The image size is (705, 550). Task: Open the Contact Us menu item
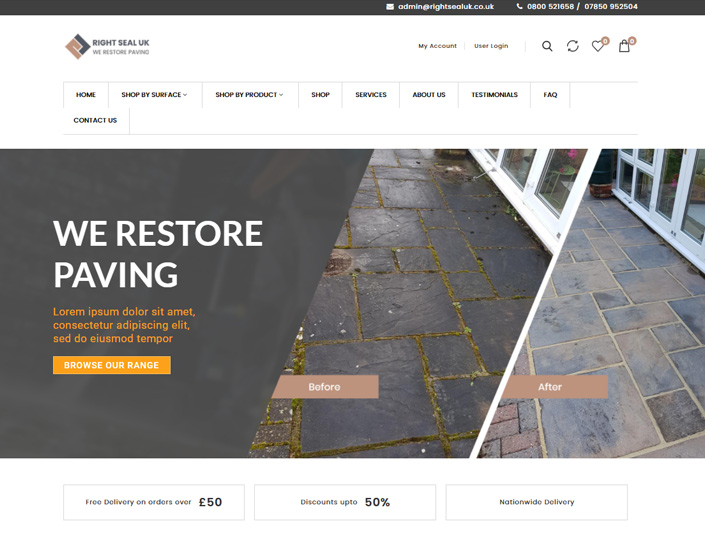95,121
